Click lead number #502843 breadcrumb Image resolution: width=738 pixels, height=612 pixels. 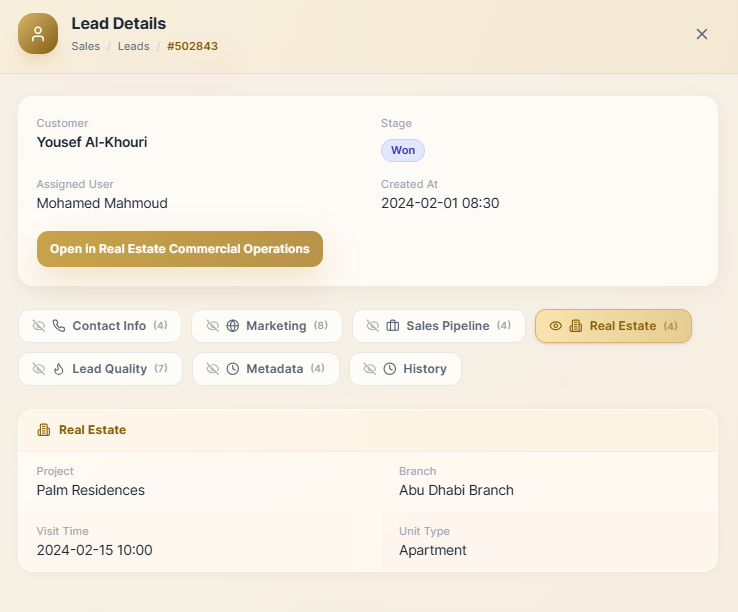(x=193, y=46)
